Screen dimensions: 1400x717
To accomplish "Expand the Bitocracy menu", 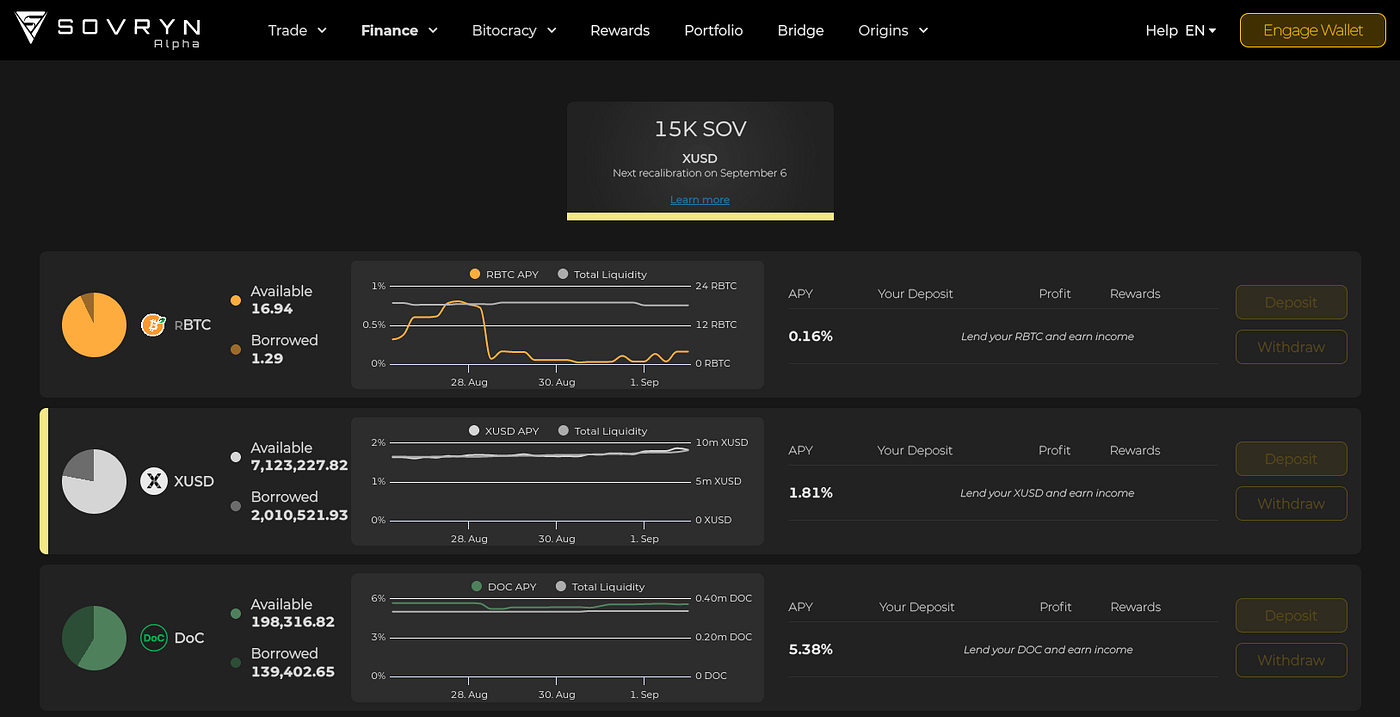I will tap(514, 30).
